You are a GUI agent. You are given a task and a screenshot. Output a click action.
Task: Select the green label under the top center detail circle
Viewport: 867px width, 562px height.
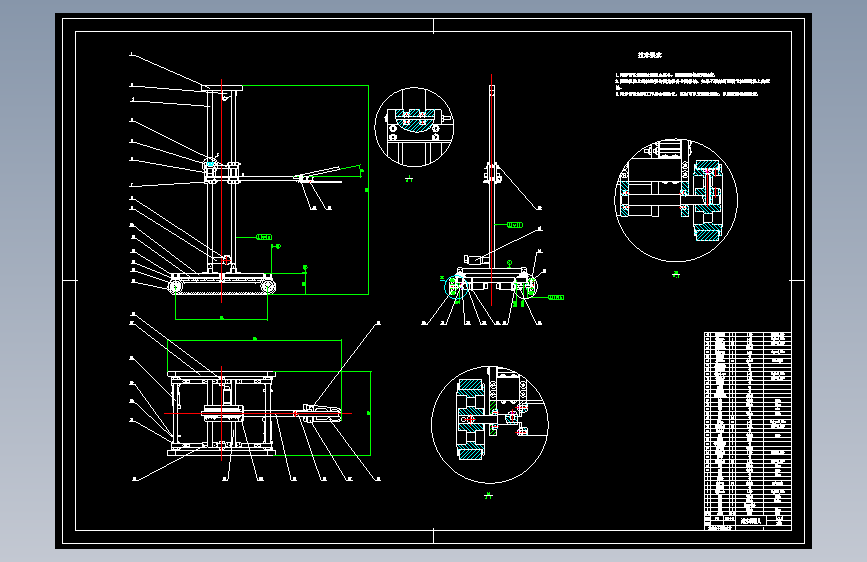[409, 179]
